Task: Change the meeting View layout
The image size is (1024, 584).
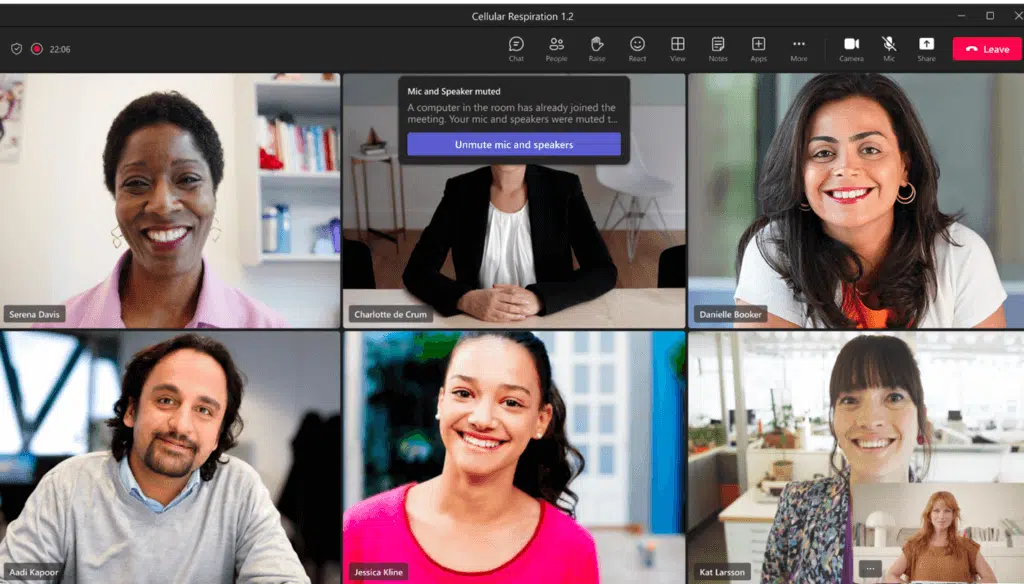Action: [x=678, y=49]
